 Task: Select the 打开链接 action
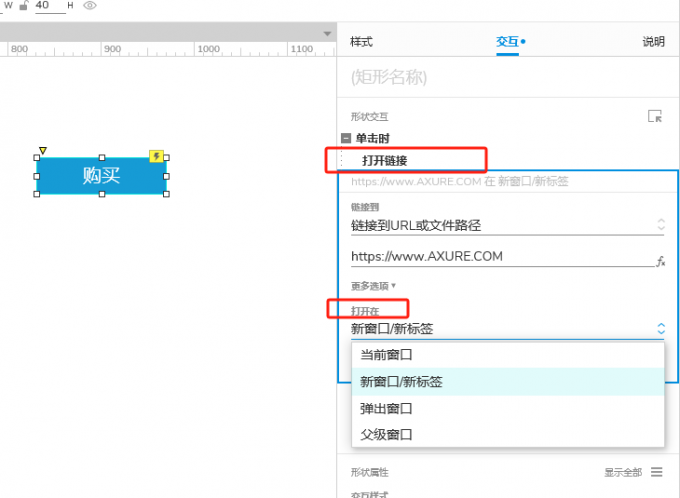pos(384,161)
